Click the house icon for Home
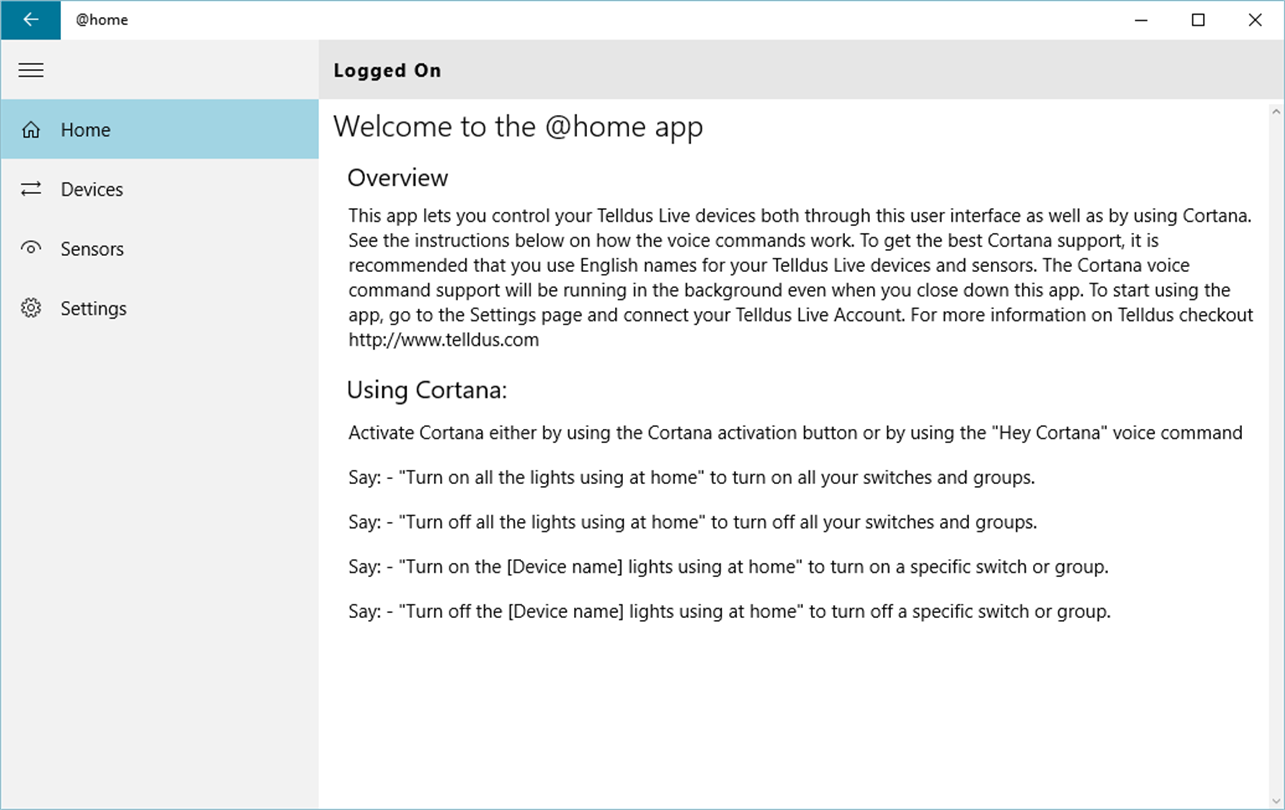 point(31,130)
